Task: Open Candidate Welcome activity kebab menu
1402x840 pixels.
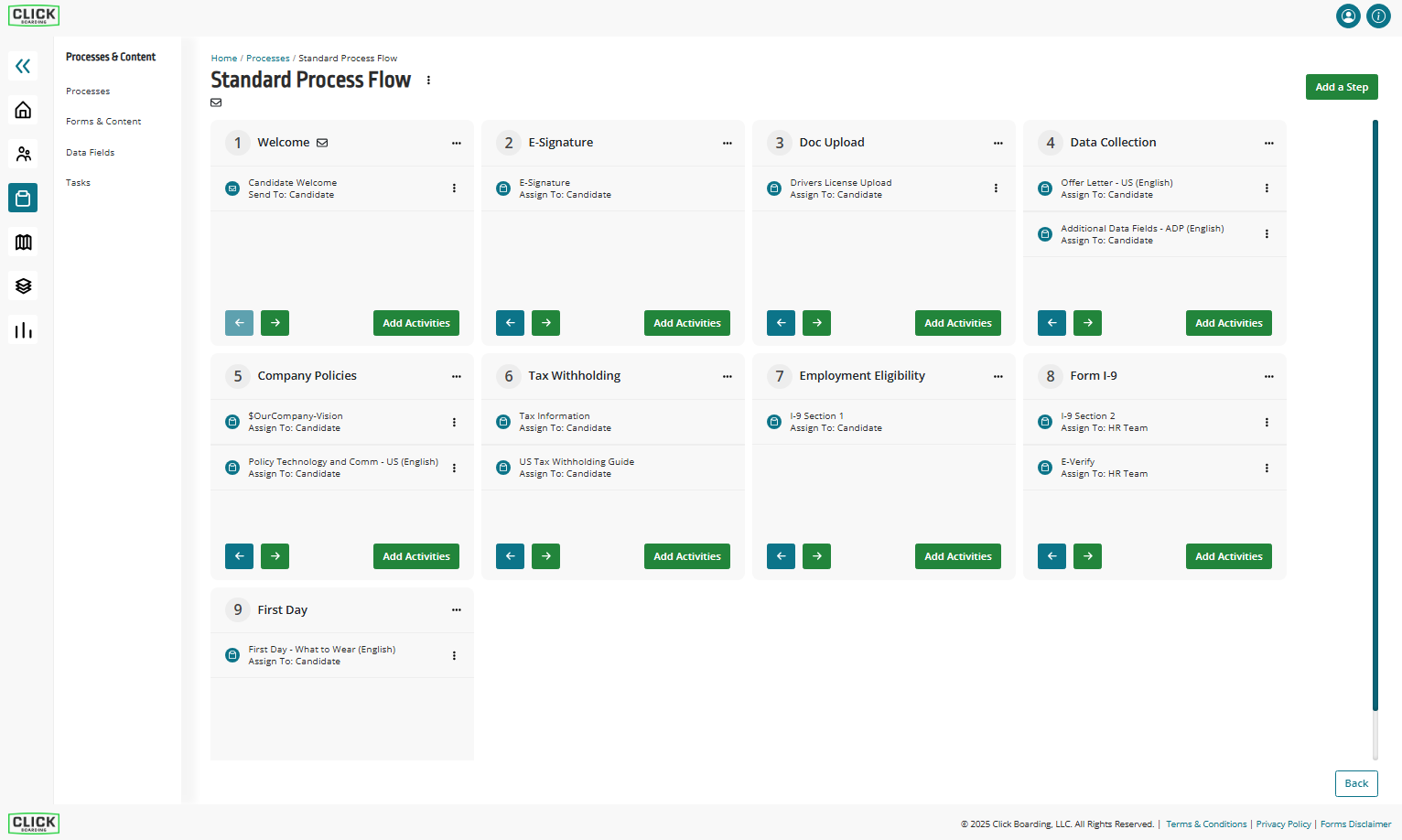Action: pyautogui.click(x=454, y=188)
